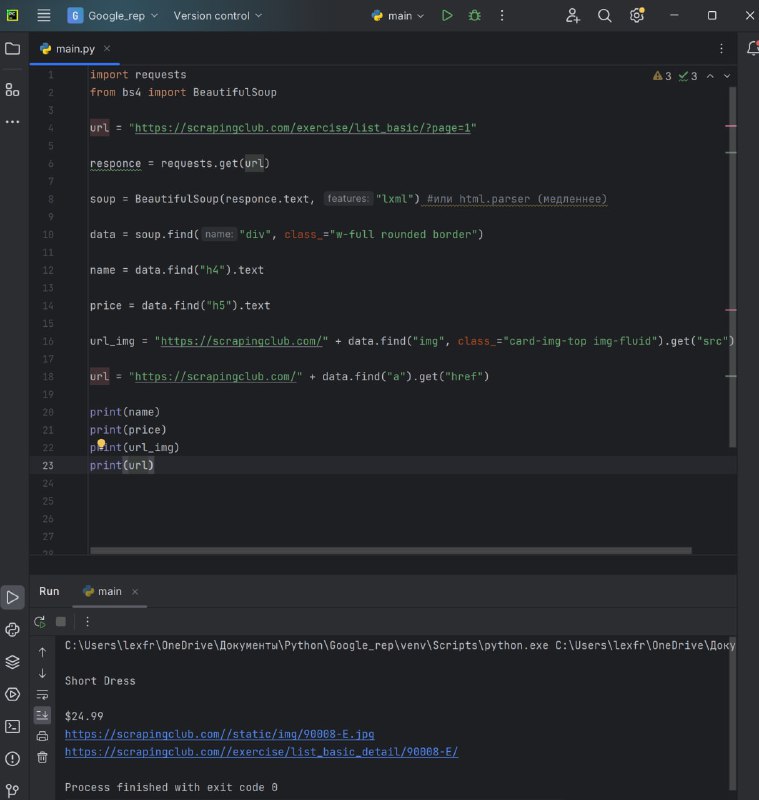Open the Problems tool window
This screenshot has height=800, width=759.
12,759
